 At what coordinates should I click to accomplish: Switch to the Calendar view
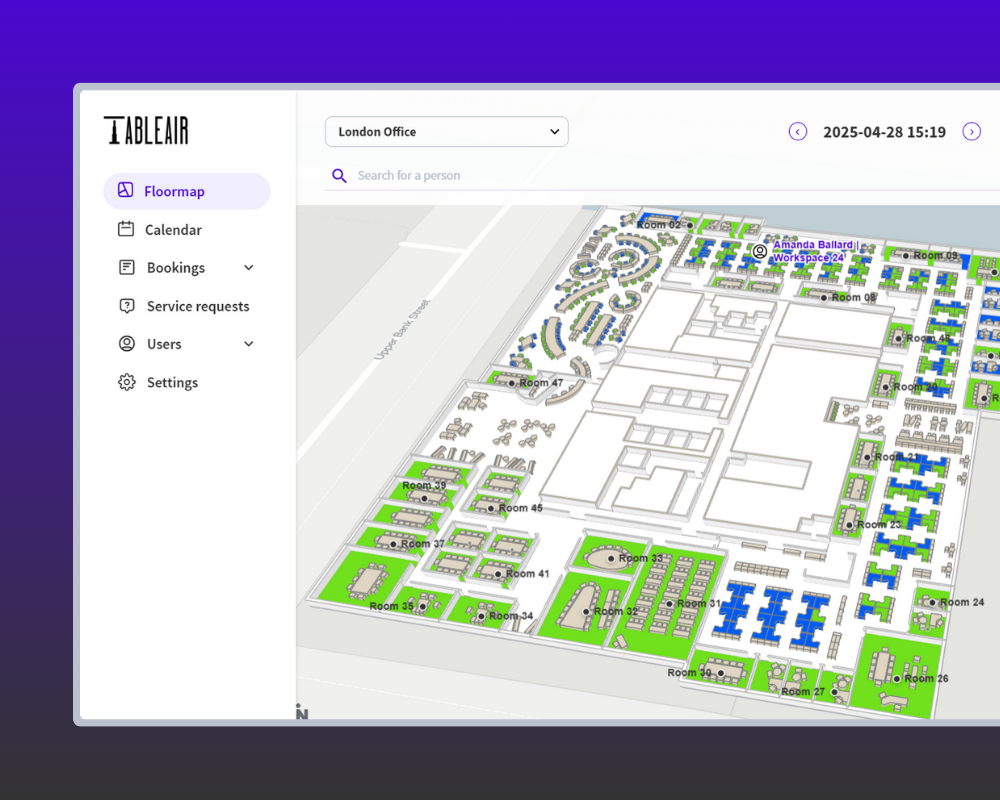[x=171, y=229]
